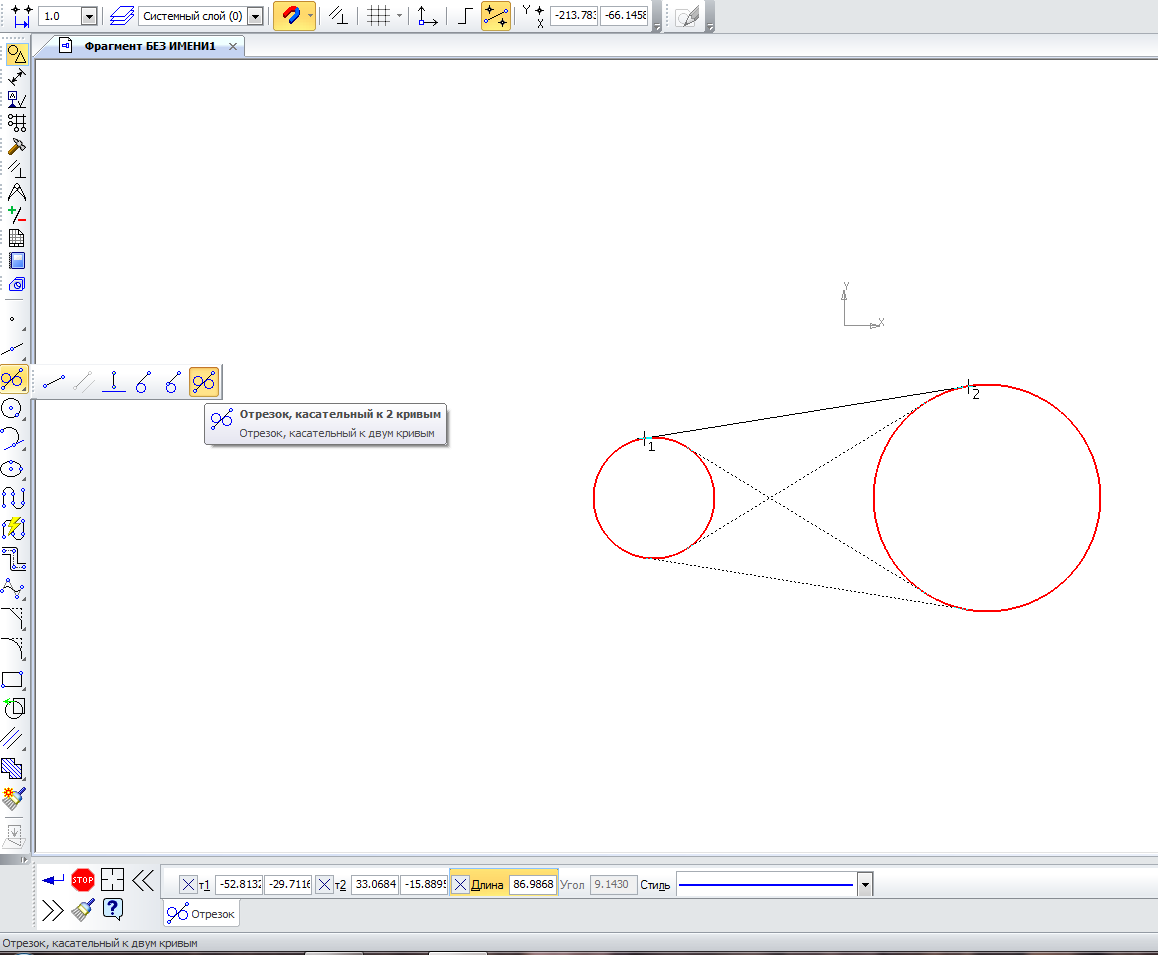Click the Длина value field 86.9868
Image resolution: width=1158 pixels, height=955 pixels.
point(532,884)
